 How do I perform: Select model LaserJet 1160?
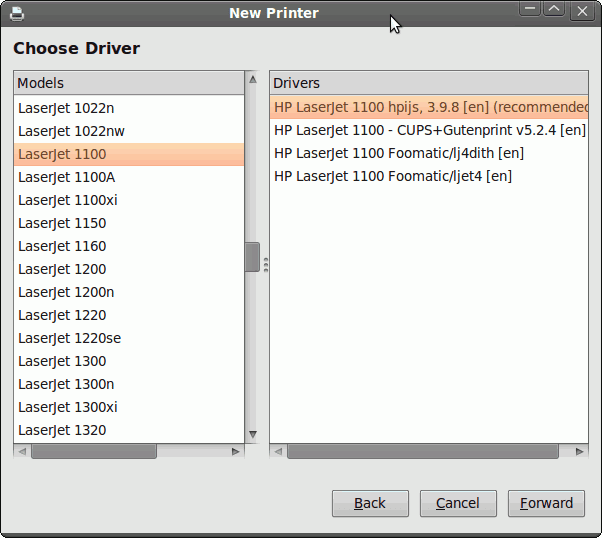coord(129,246)
